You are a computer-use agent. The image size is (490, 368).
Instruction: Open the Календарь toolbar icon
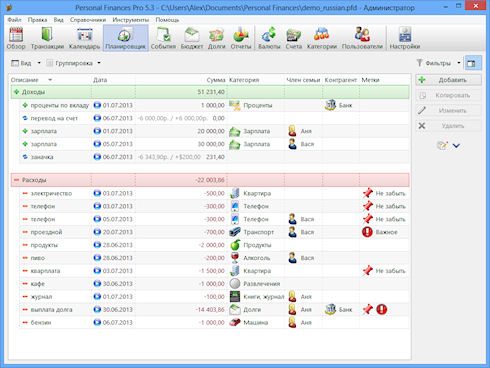[84, 38]
